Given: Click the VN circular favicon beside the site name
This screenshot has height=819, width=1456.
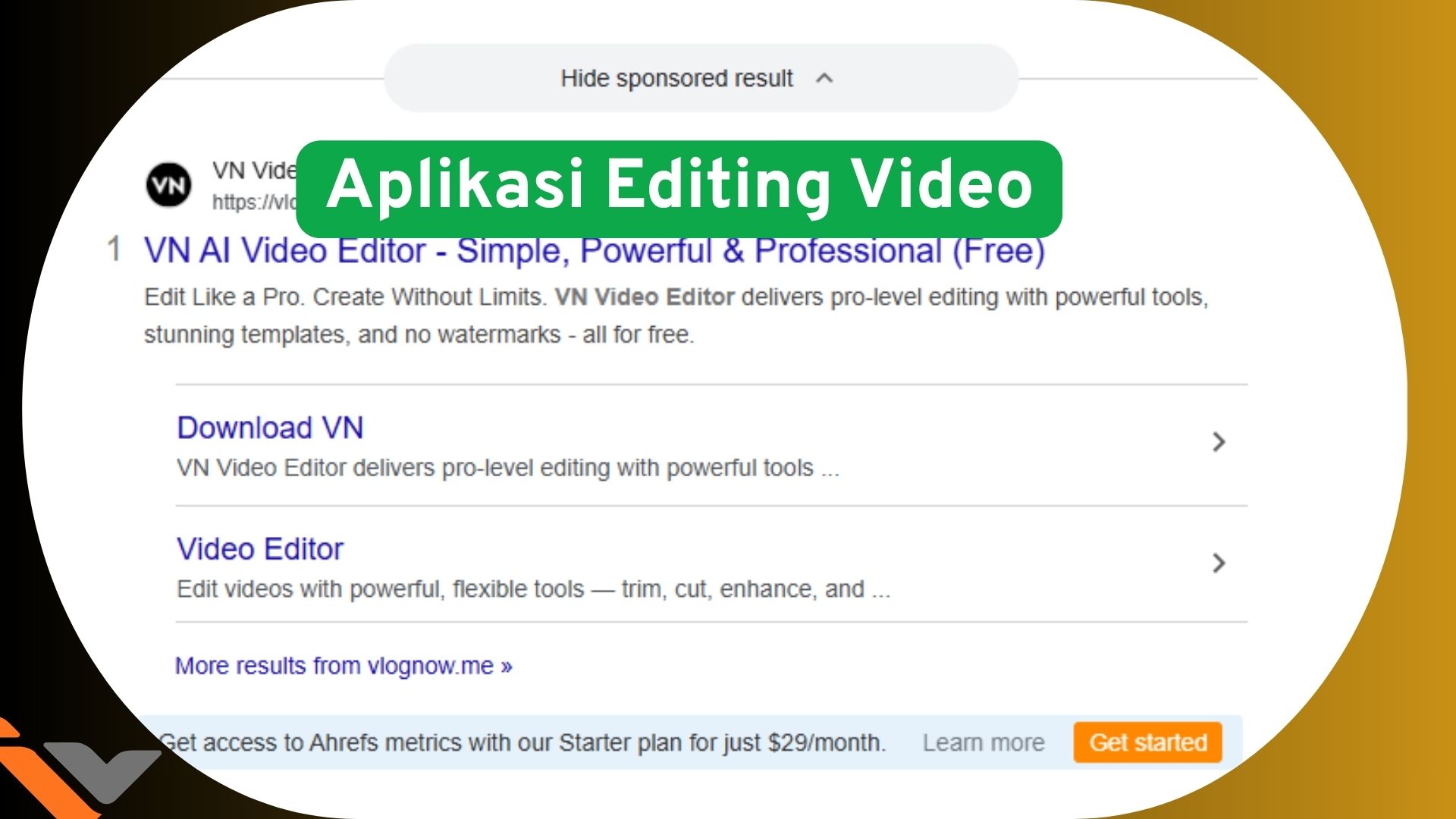Looking at the screenshot, I should (168, 183).
